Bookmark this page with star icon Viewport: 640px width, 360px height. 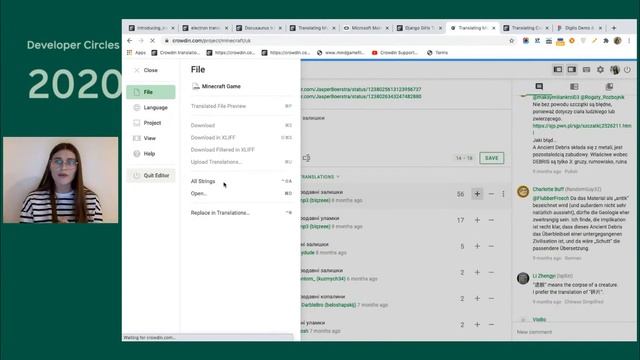(x=511, y=41)
